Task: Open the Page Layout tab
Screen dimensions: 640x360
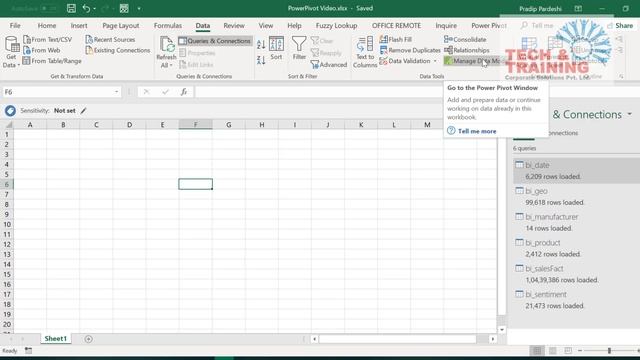Action: (121, 25)
